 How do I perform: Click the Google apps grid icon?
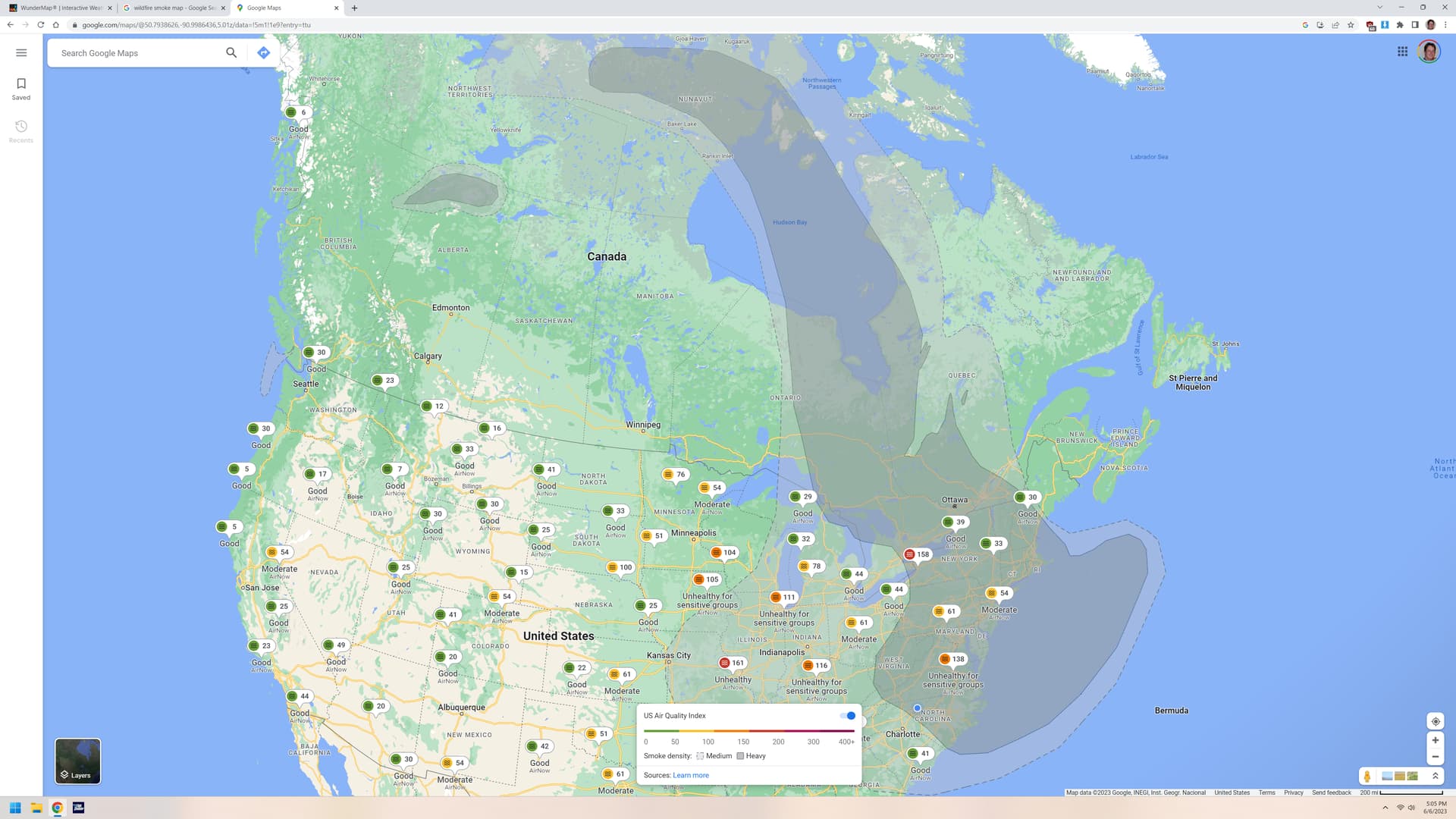coord(1402,52)
